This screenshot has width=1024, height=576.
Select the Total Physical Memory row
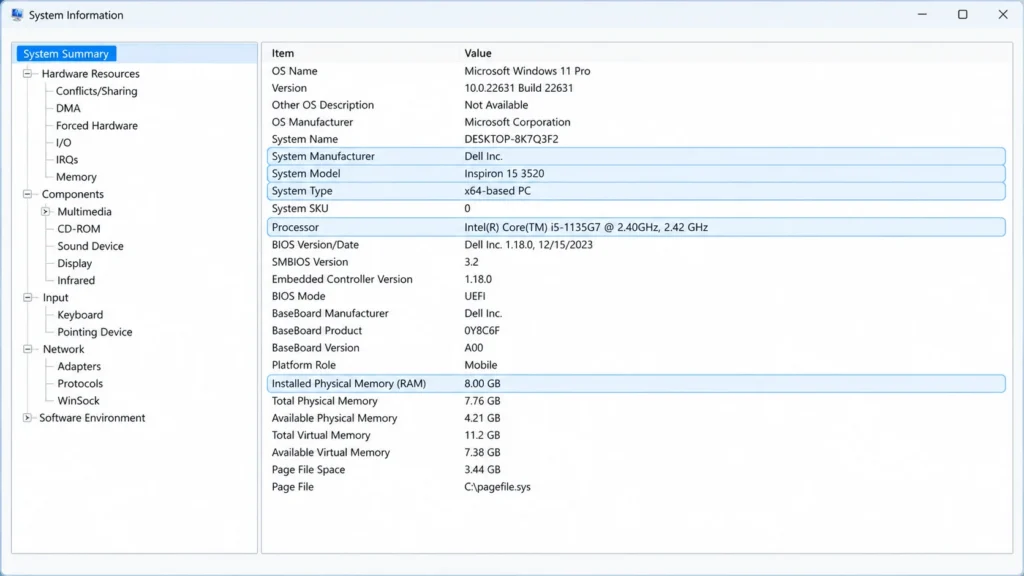636,401
